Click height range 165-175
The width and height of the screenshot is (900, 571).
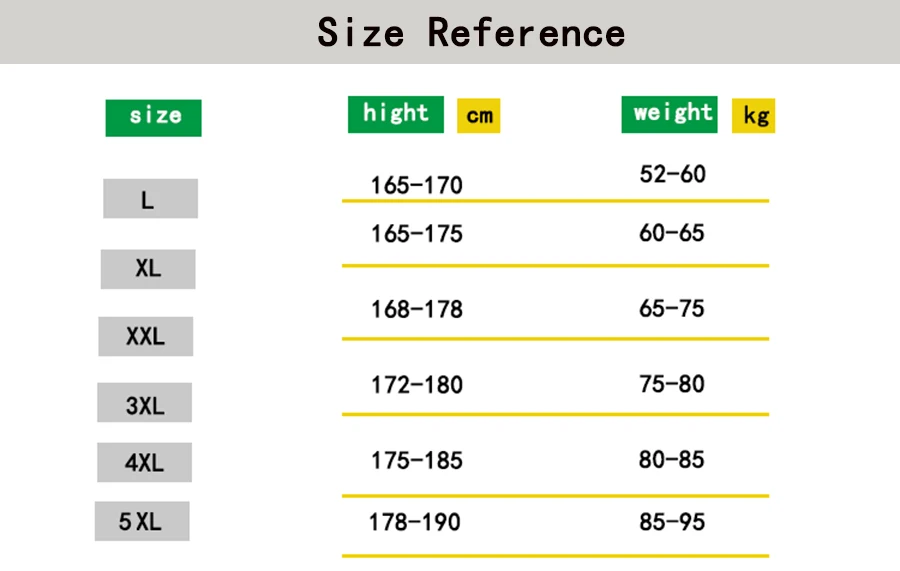click(x=417, y=234)
